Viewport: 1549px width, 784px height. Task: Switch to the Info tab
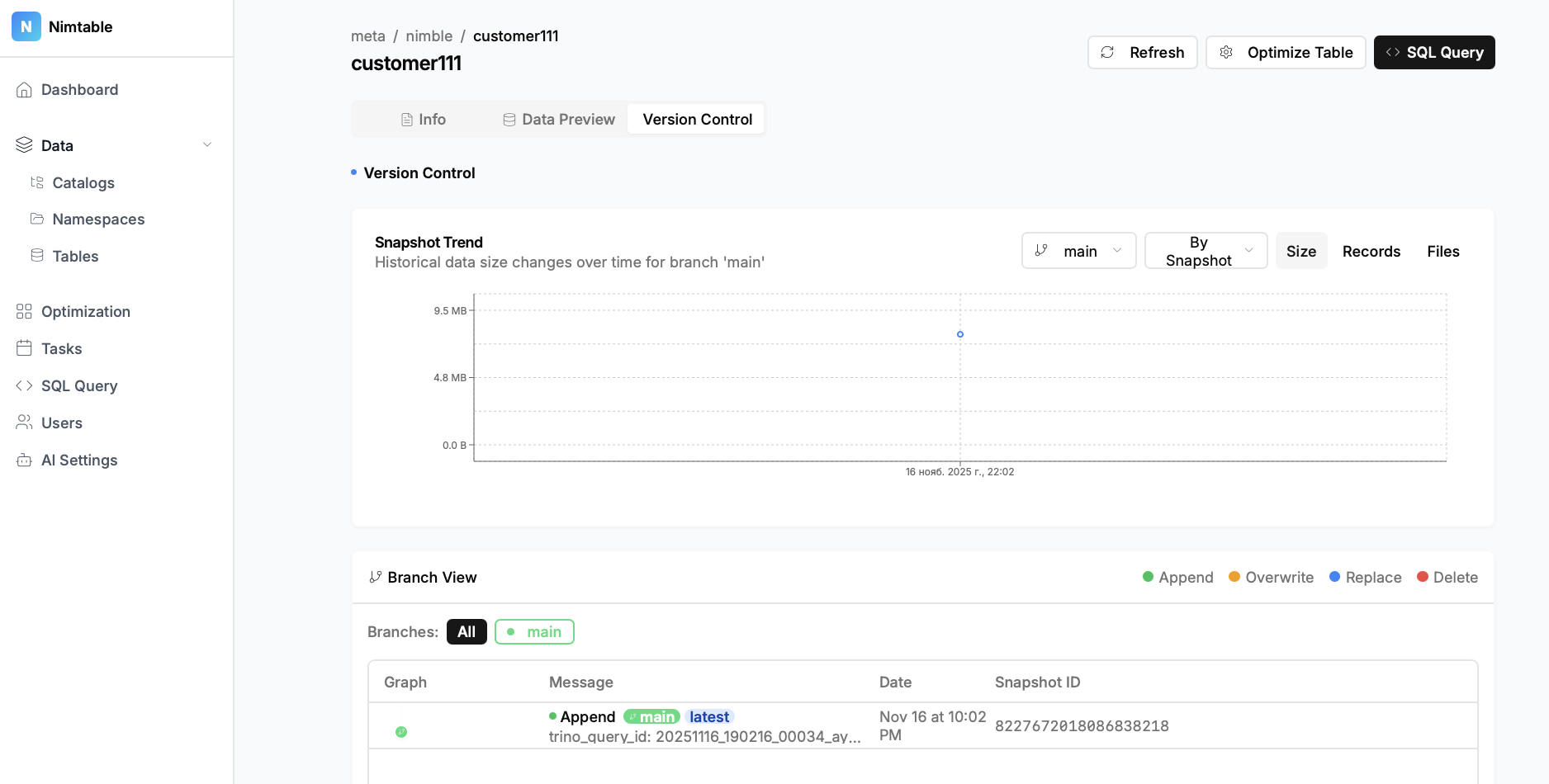coord(424,120)
